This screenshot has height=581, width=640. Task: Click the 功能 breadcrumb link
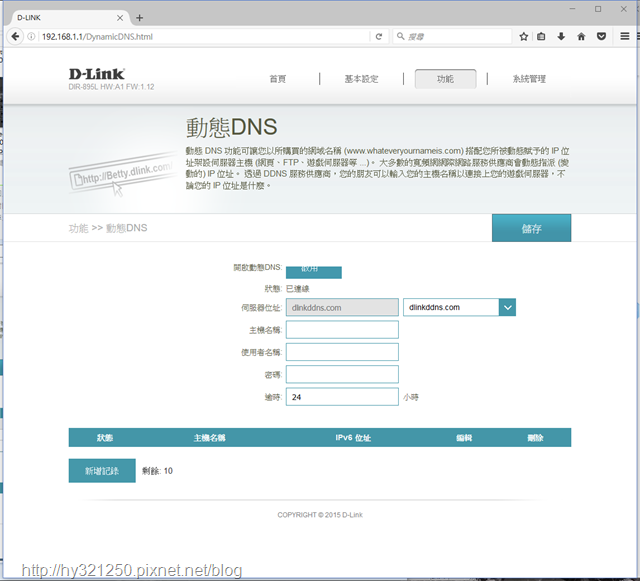coord(78,228)
